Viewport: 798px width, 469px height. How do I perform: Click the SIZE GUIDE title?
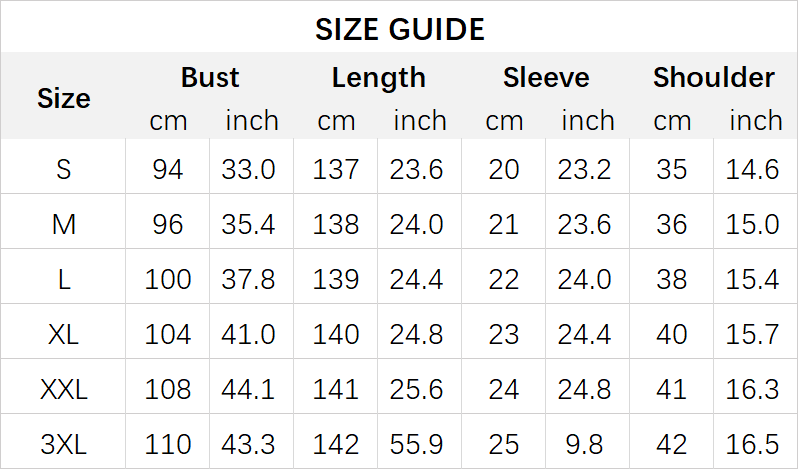400,29
